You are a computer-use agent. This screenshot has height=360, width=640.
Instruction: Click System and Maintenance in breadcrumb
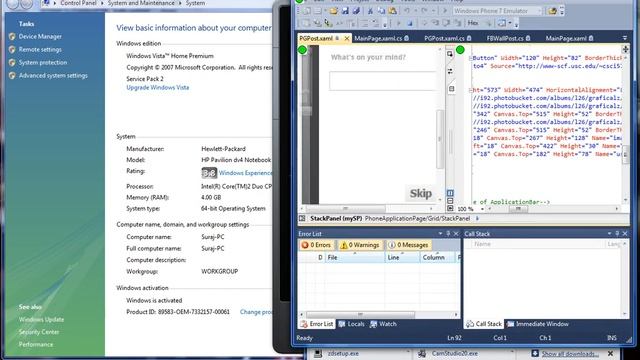pos(141,3)
